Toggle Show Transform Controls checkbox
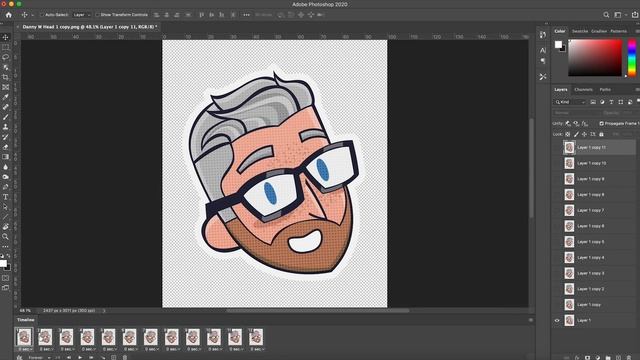Image resolution: width=640 pixels, height=360 pixels. click(98, 15)
